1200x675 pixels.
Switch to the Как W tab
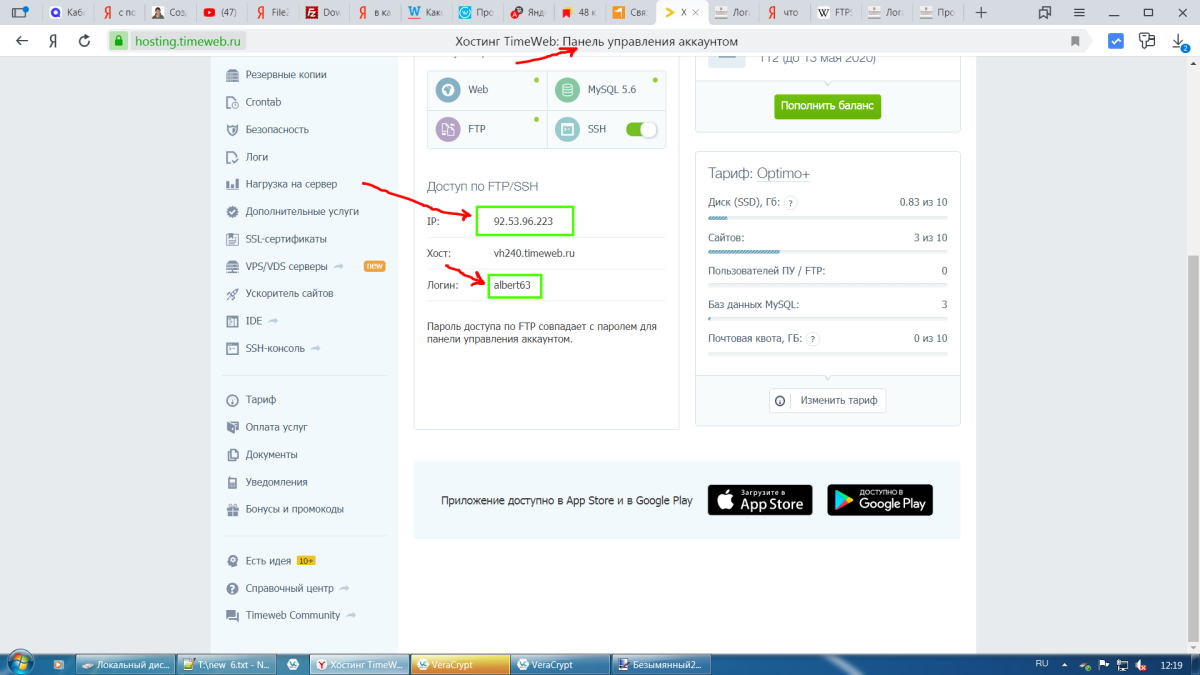[426, 13]
